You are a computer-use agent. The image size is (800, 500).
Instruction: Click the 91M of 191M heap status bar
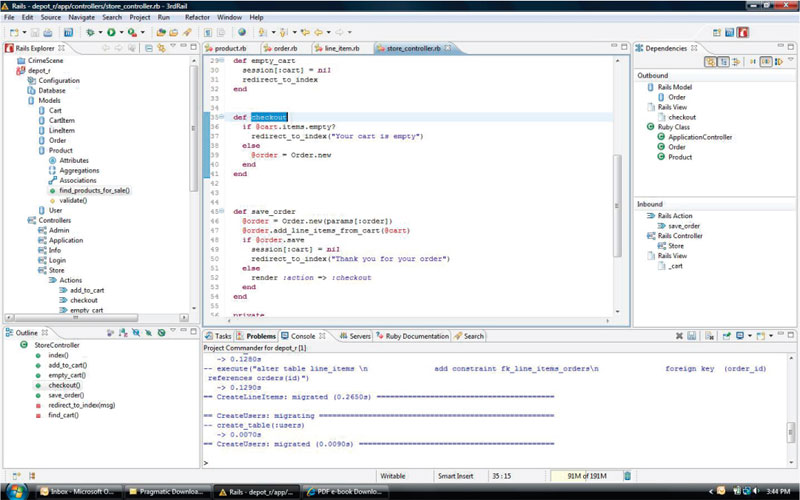point(587,476)
